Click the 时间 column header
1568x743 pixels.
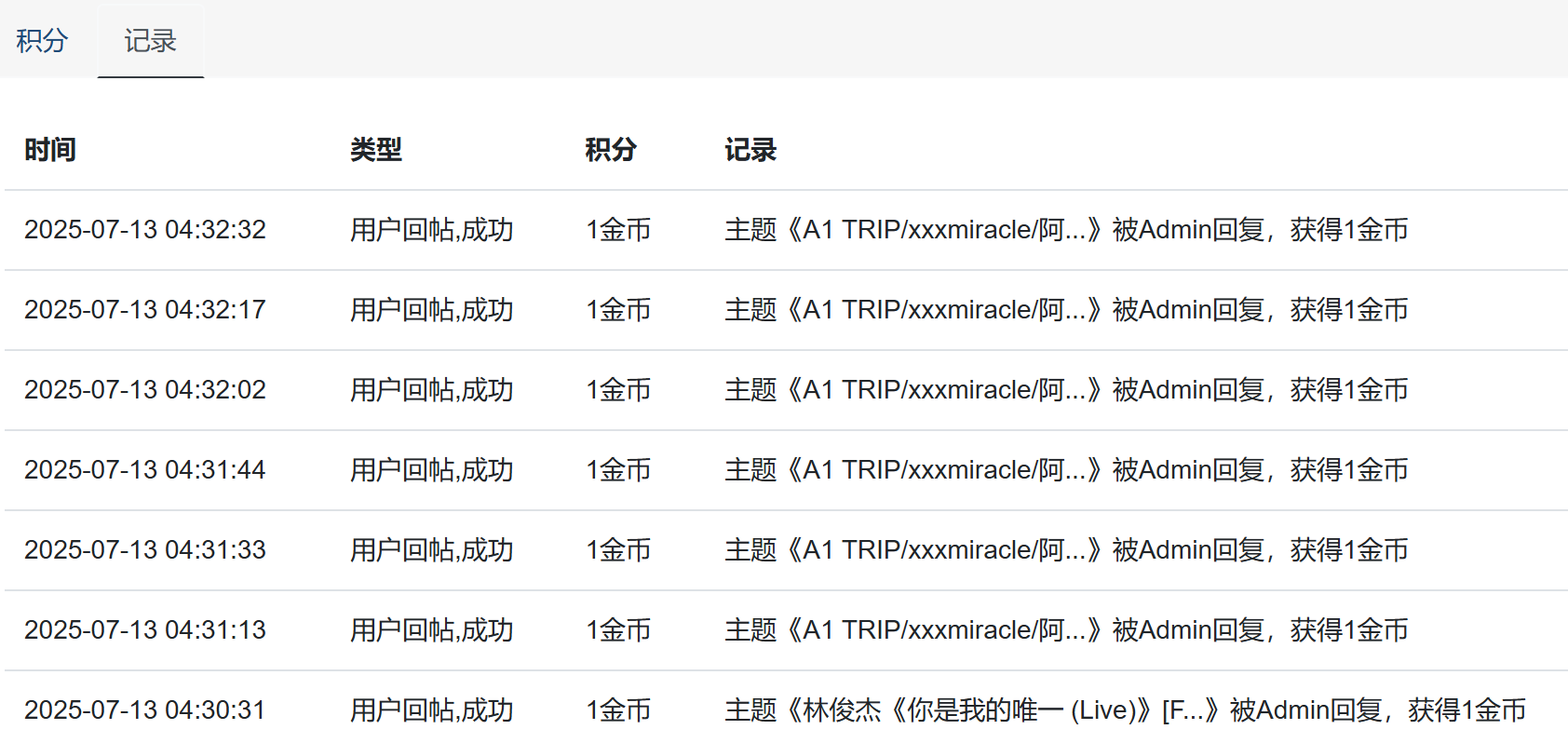[x=50, y=149]
